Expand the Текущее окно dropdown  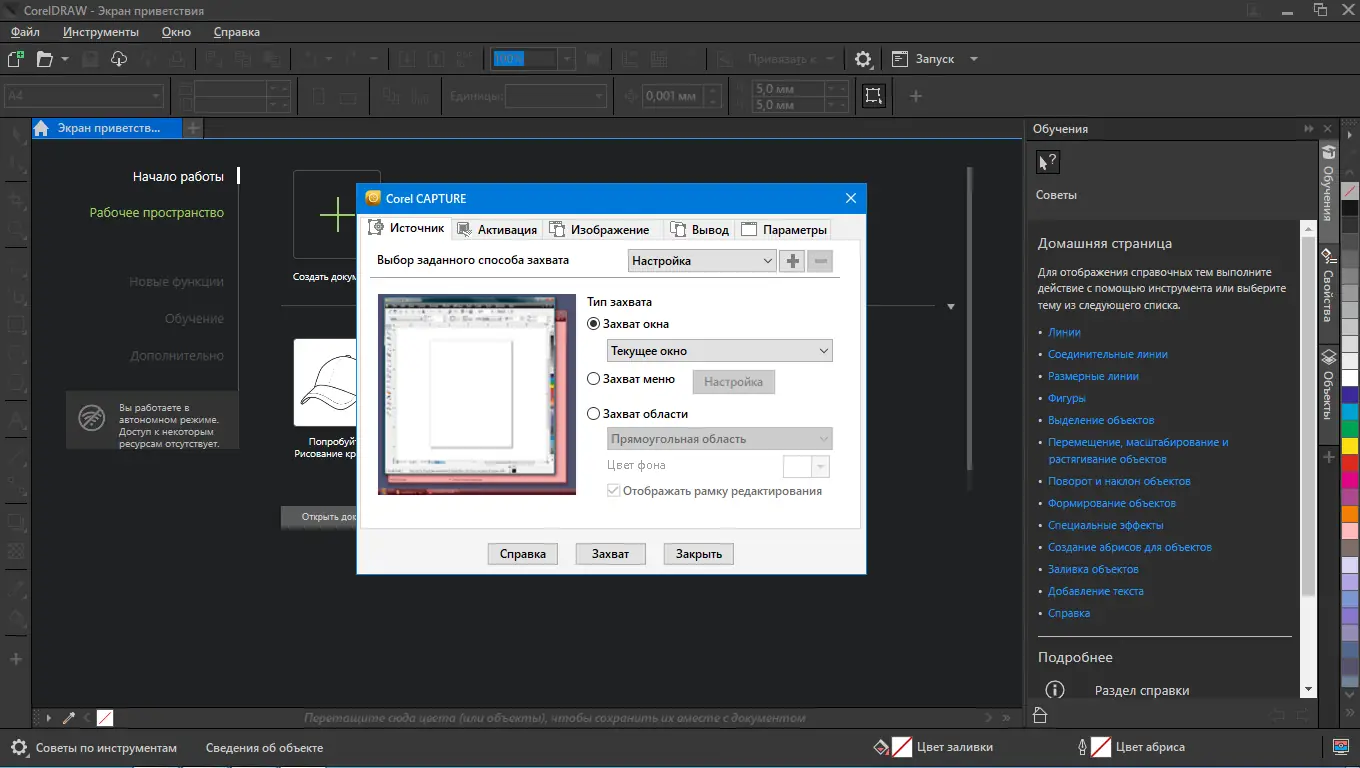pyautogui.click(x=720, y=351)
